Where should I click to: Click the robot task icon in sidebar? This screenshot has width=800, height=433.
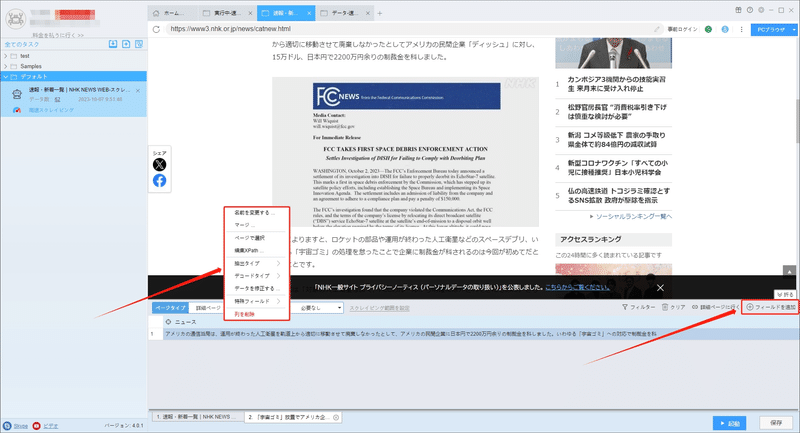(x=17, y=94)
